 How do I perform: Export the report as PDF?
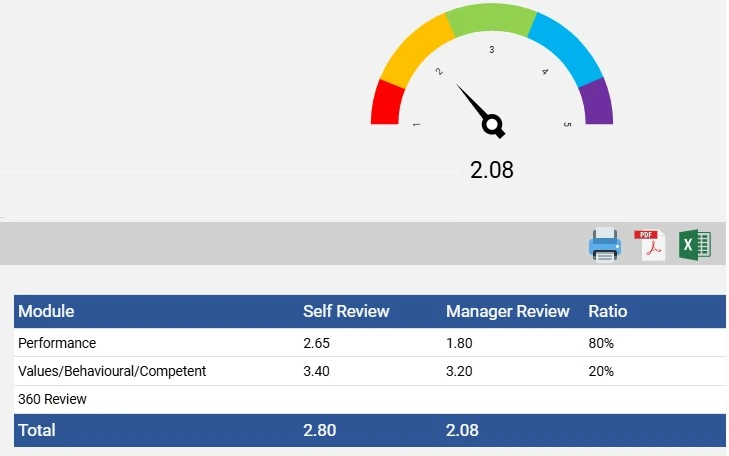650,245
